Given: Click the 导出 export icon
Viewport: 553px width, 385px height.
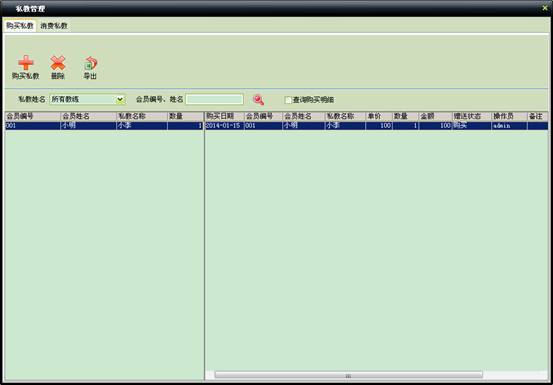Looking at the screenshot, I should click(90, 63).
